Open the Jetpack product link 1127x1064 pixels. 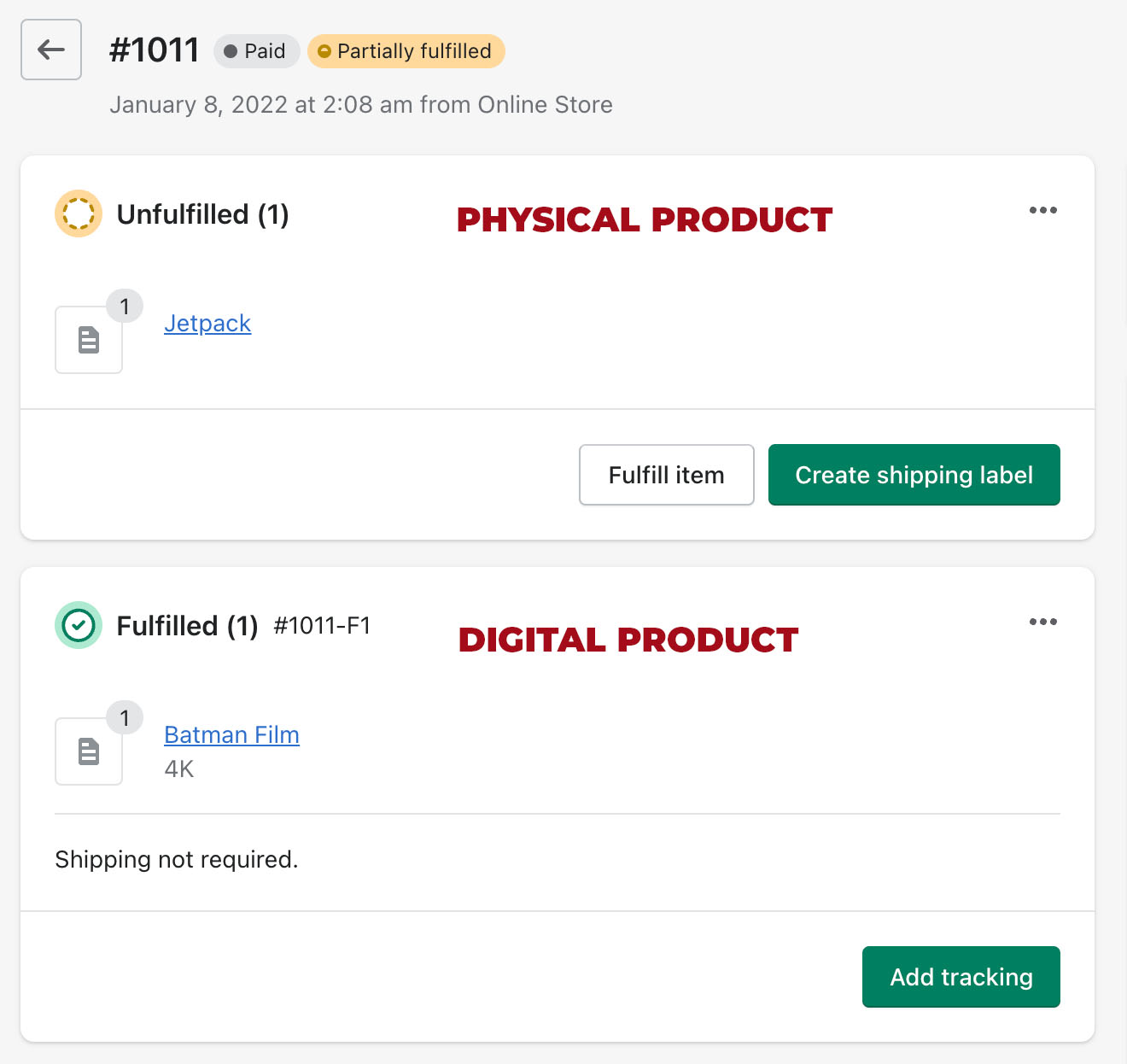tap(207, 324)
